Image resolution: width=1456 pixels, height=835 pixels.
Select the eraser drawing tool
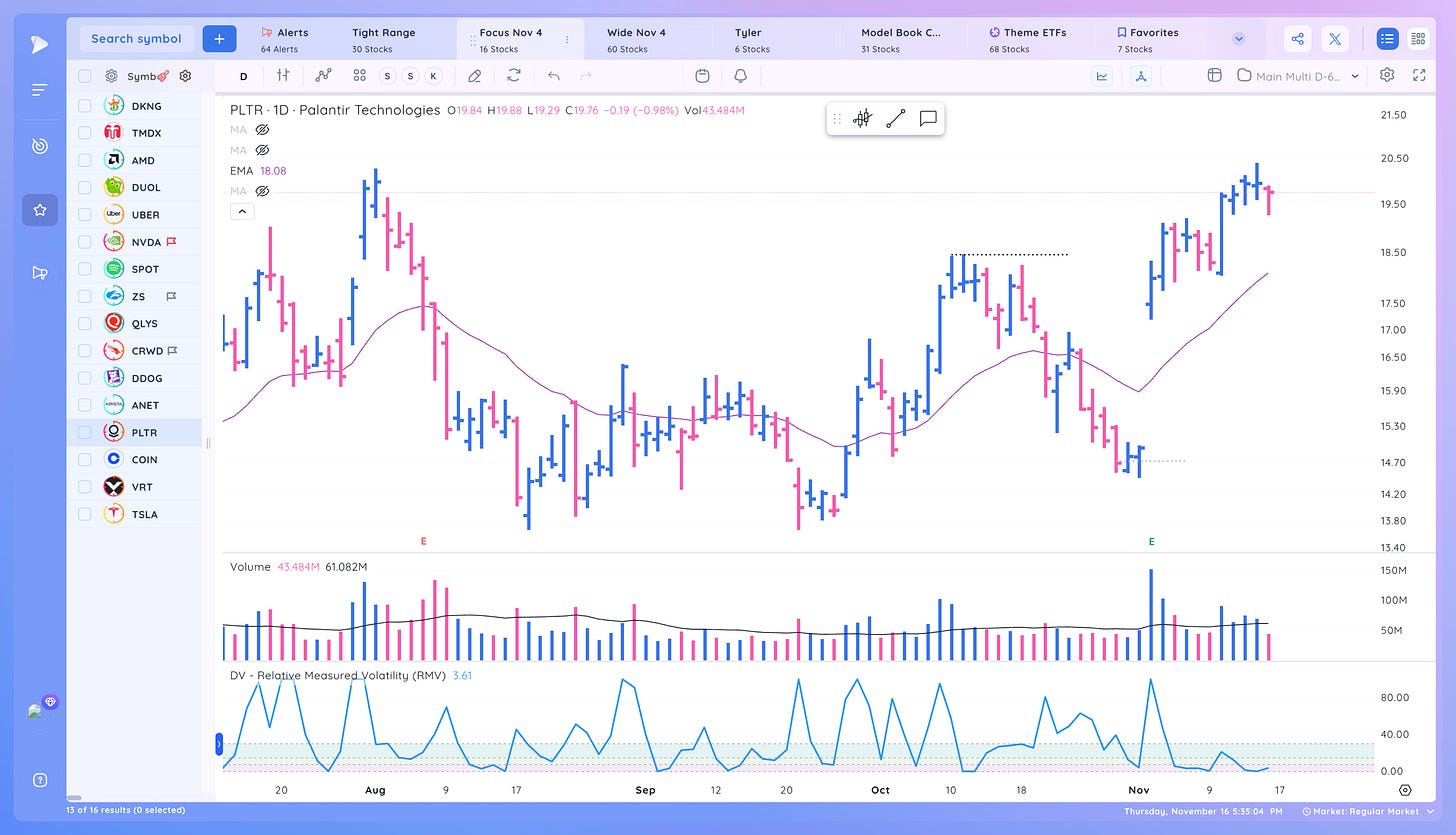pyautogui.click(x=475, y=75)
